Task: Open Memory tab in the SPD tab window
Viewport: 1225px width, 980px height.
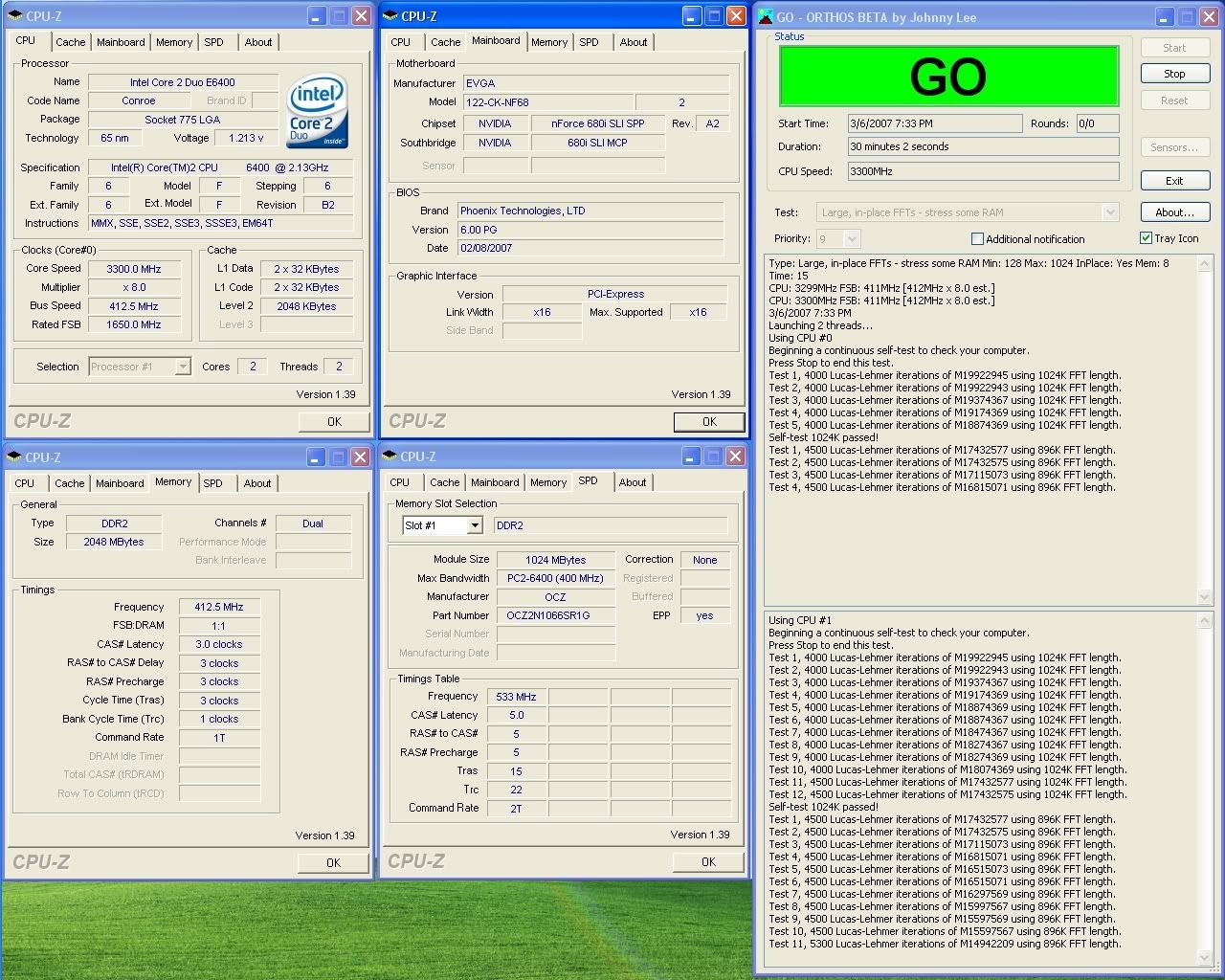Action: click(x=548, y=482)
